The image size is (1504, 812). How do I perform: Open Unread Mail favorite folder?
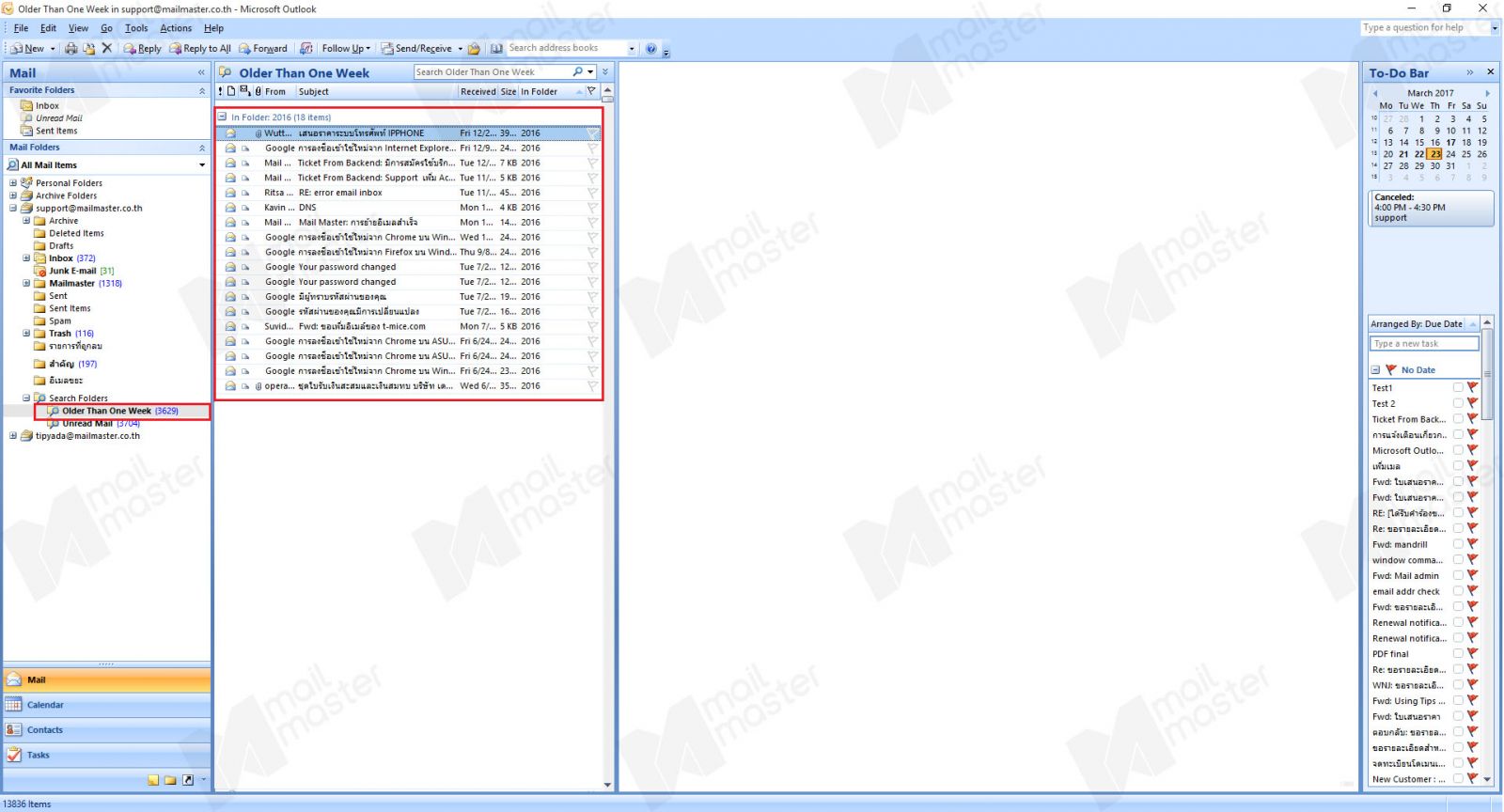coord(58,118)
